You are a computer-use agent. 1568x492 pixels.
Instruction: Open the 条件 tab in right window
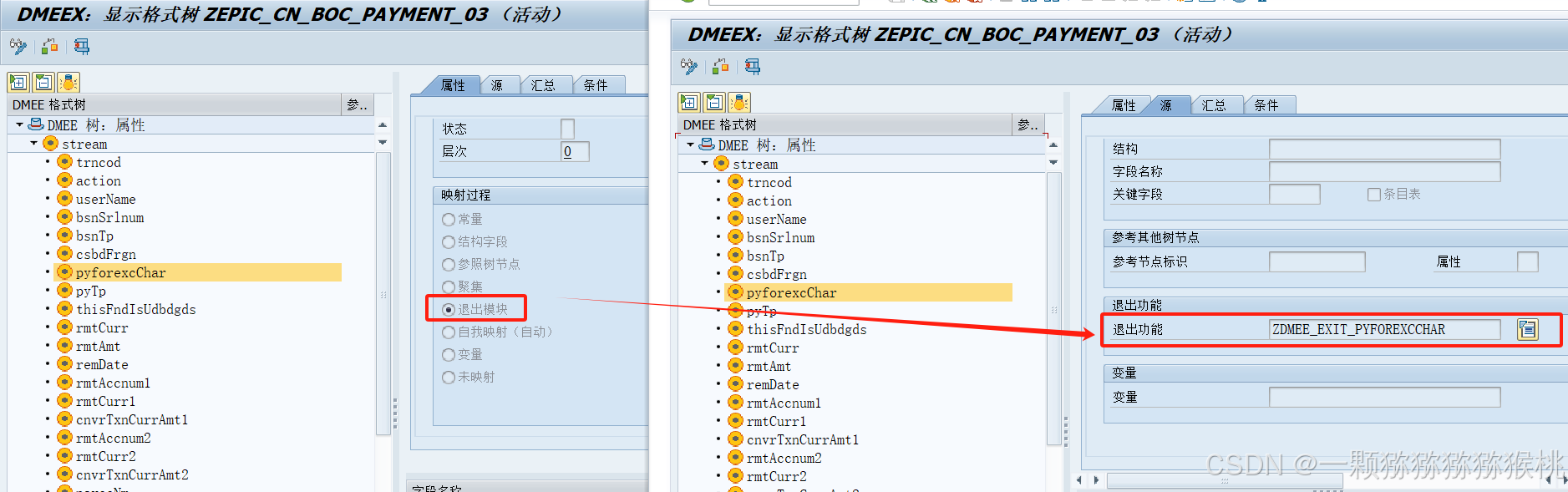coord(1267,105)
